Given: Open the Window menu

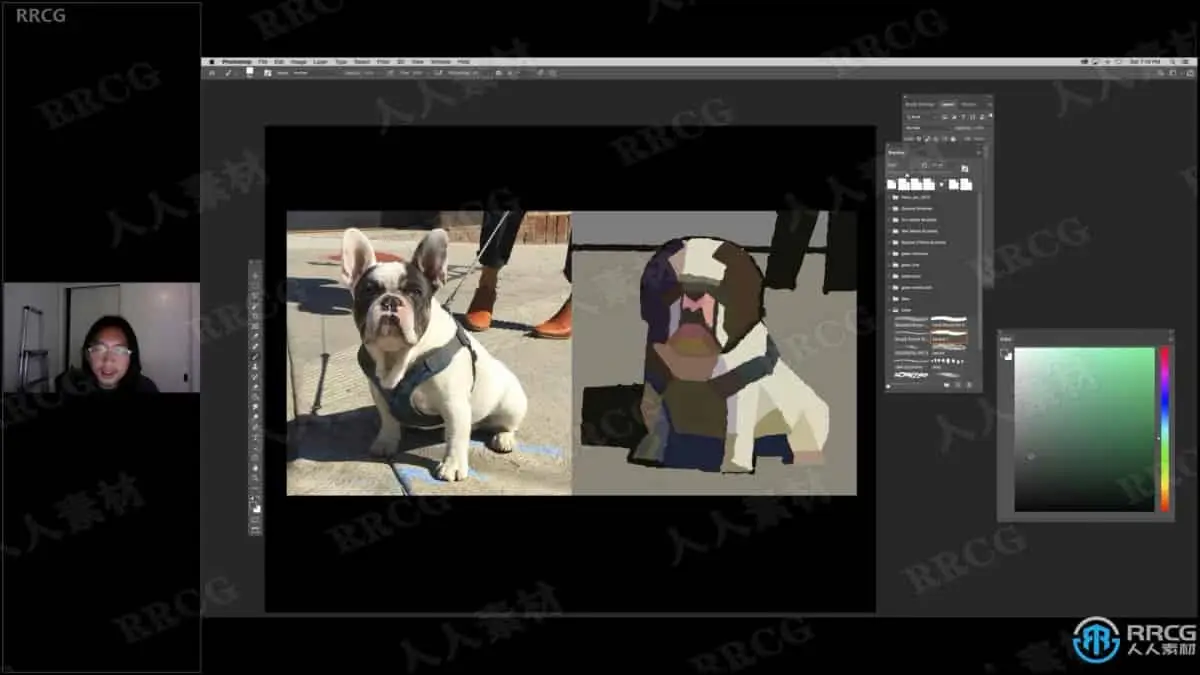Looking at the screenshot, I should (x=440, y=62).
